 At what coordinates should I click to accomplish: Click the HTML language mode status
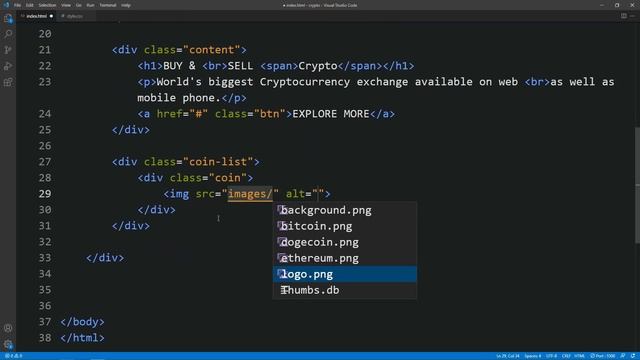click(580, 356)
